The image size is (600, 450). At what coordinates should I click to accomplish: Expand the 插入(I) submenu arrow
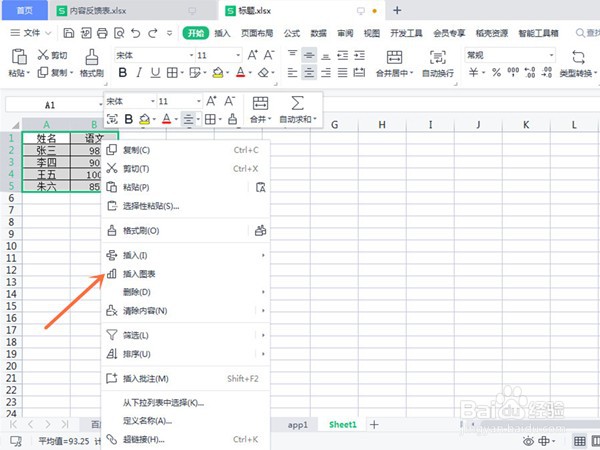(263, 255)
